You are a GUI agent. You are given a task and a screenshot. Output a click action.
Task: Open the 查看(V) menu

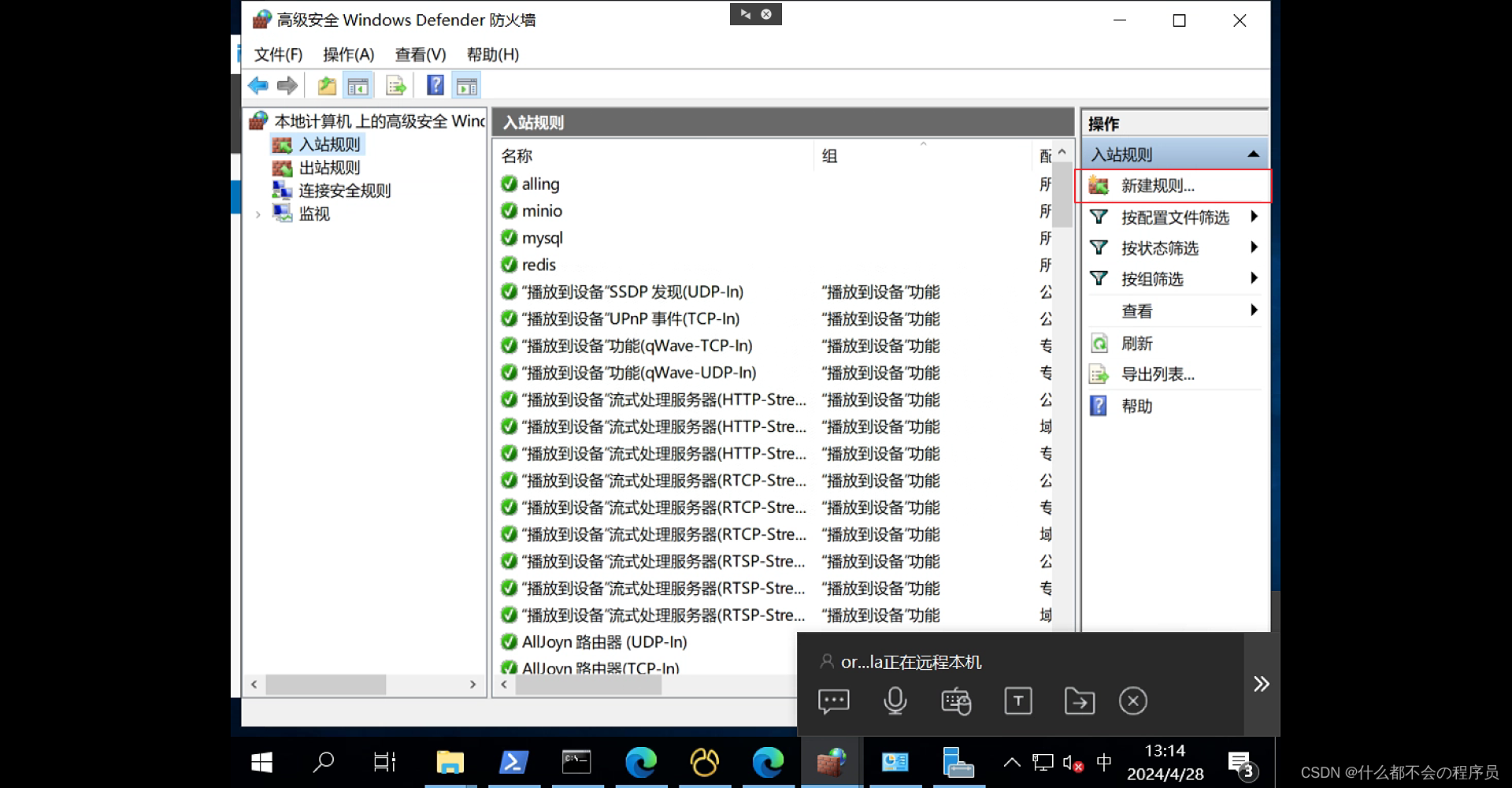[421, 54]
